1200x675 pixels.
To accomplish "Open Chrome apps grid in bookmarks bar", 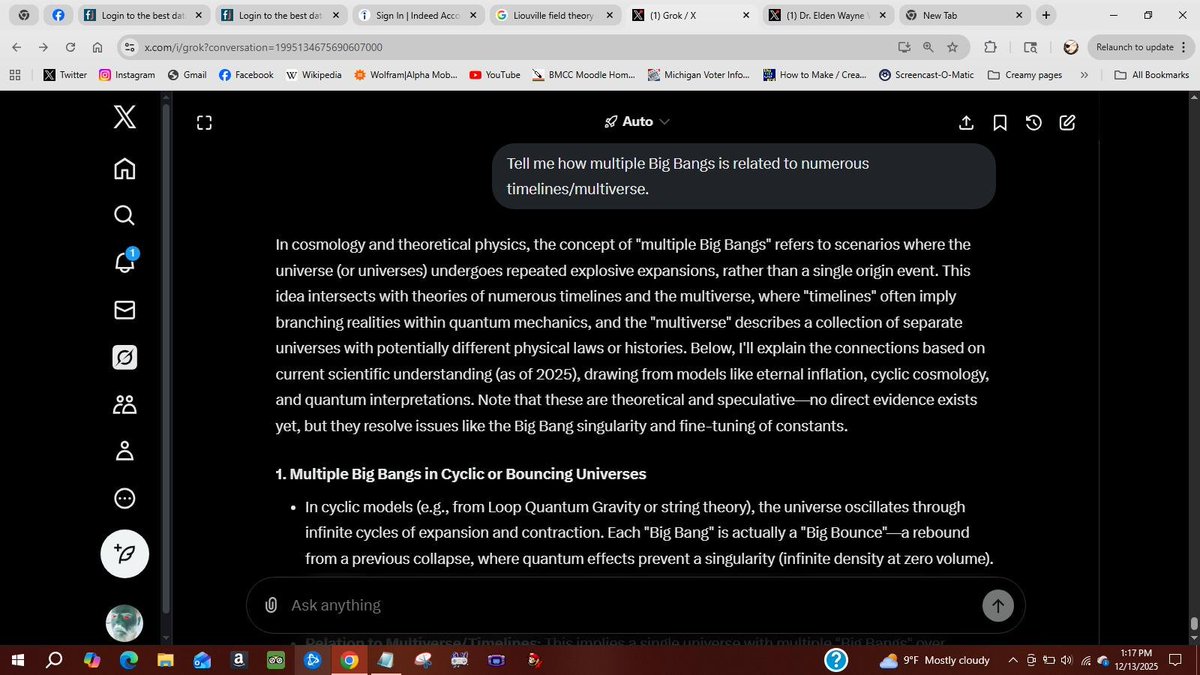I will (x=15, y=75).
